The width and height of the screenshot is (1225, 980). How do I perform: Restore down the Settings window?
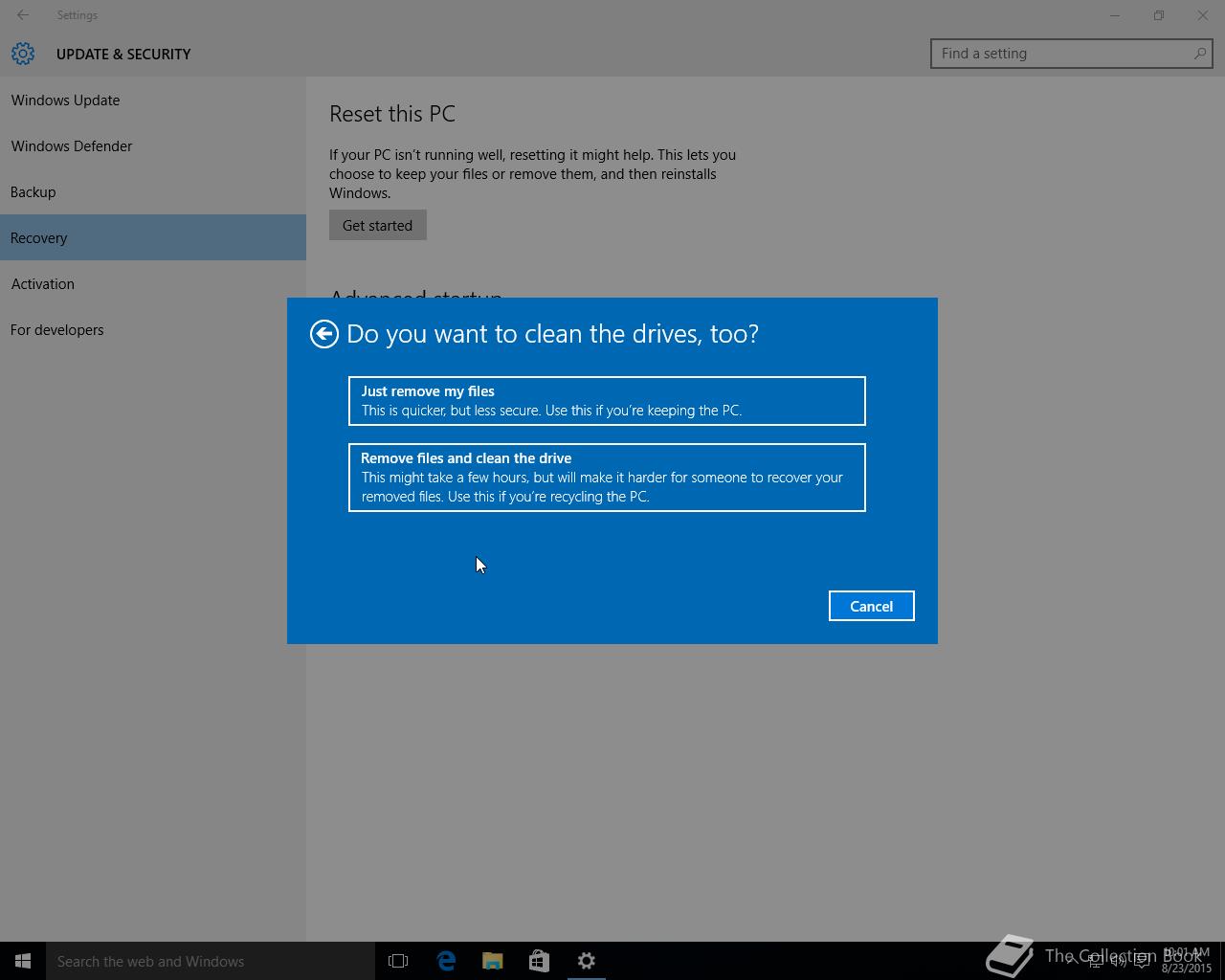[1159, 15]
